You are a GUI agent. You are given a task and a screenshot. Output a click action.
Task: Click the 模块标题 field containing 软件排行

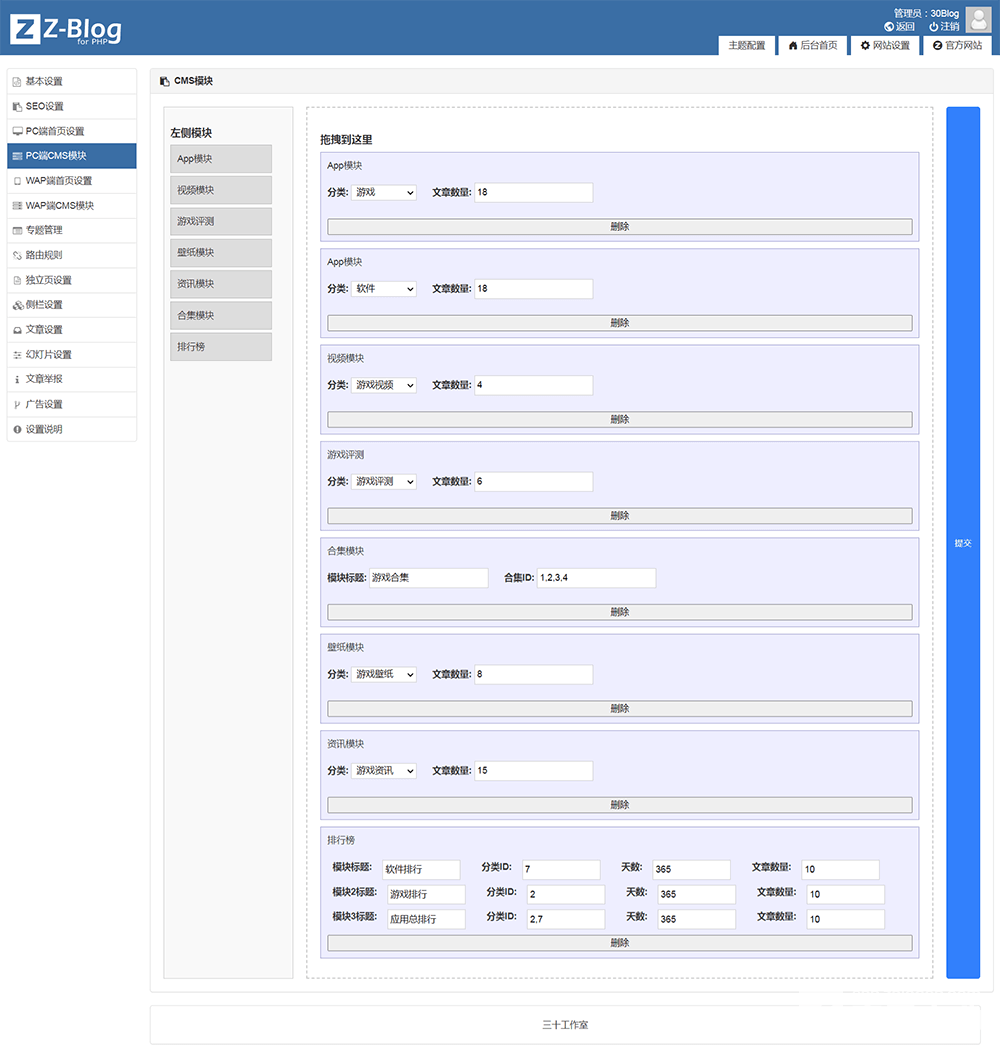tap(421, 870)
